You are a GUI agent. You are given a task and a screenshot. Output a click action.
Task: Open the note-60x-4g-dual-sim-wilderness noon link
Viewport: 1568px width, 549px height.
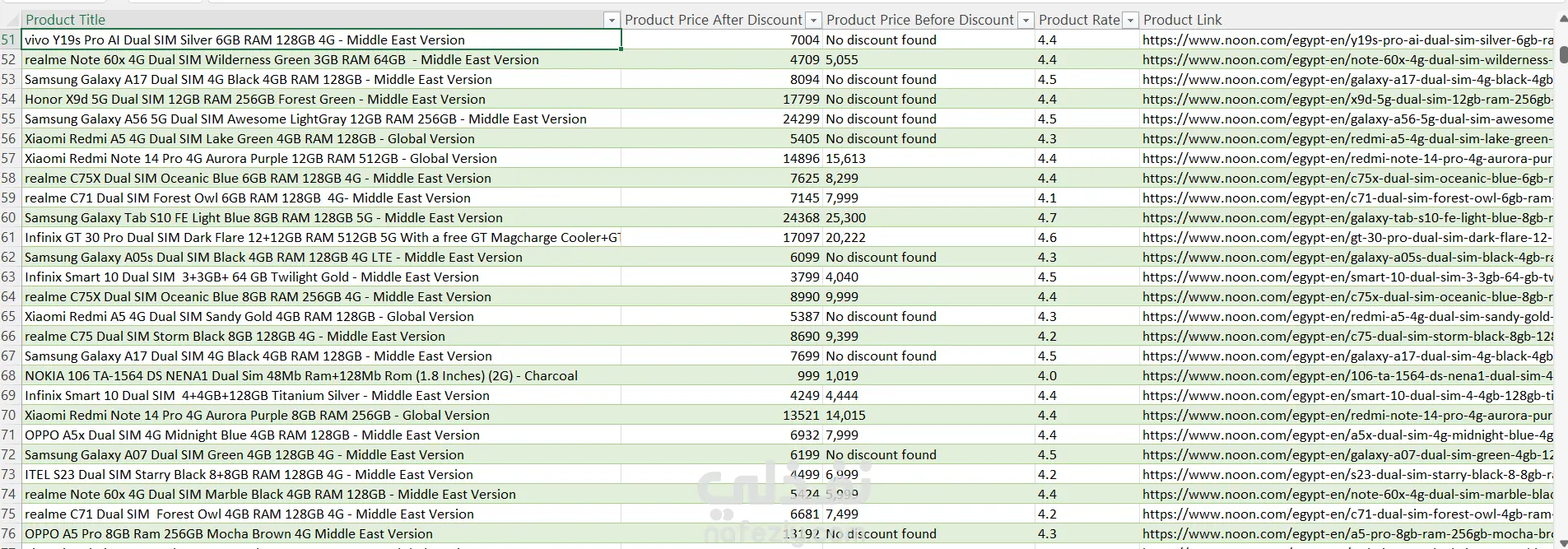click(1347, 59)
